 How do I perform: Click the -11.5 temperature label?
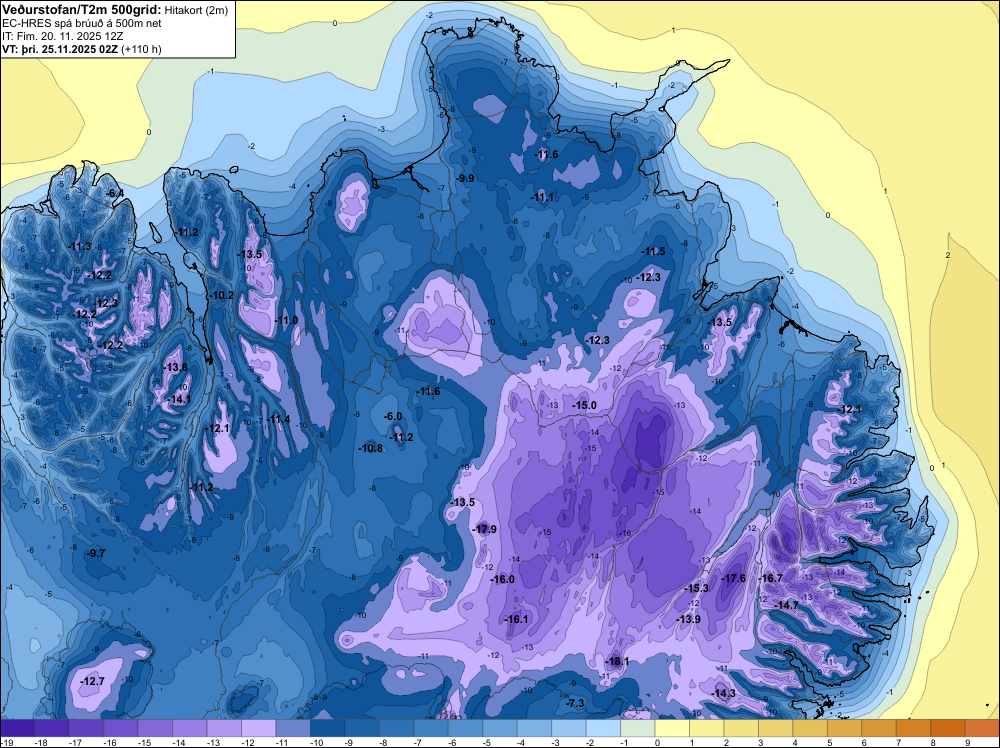click(654, 252)
